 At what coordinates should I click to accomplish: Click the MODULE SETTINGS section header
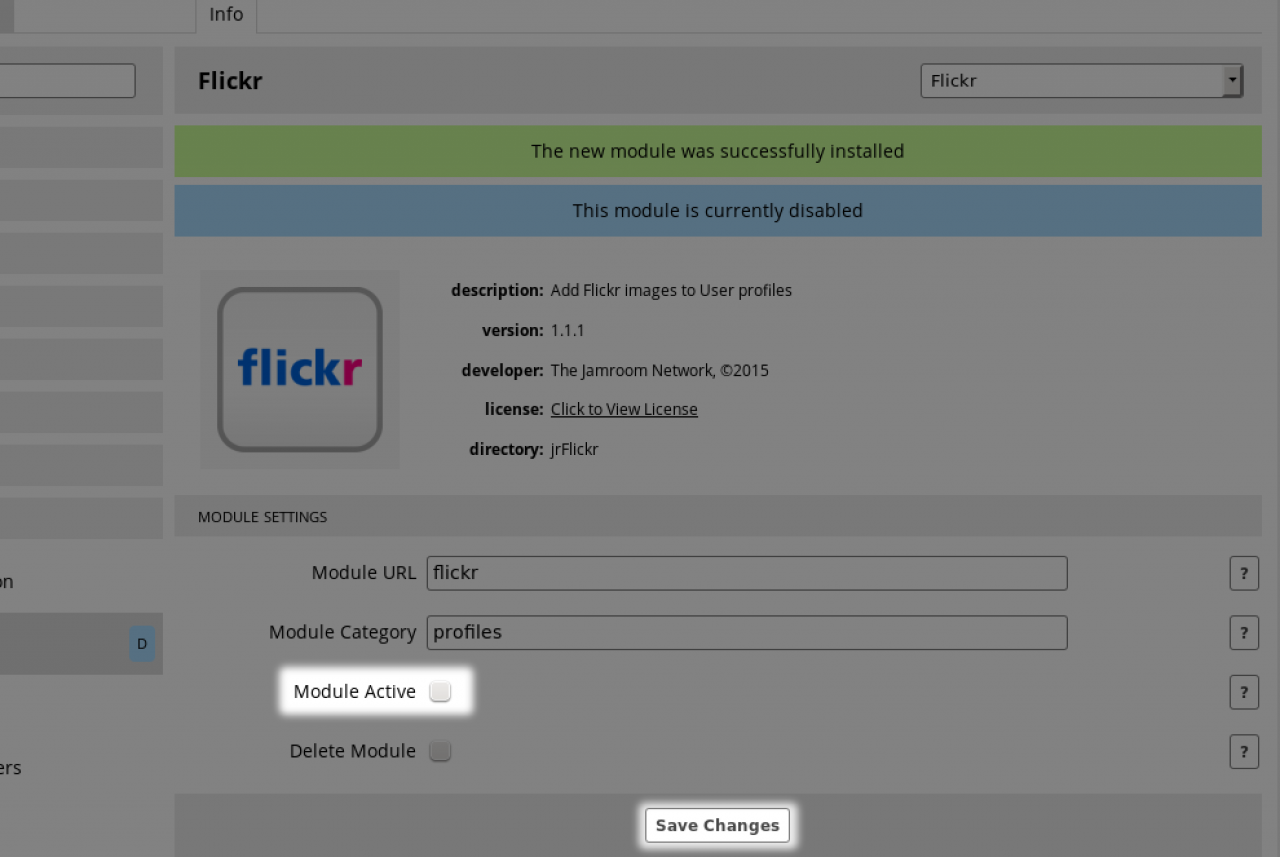click(718, 516)
